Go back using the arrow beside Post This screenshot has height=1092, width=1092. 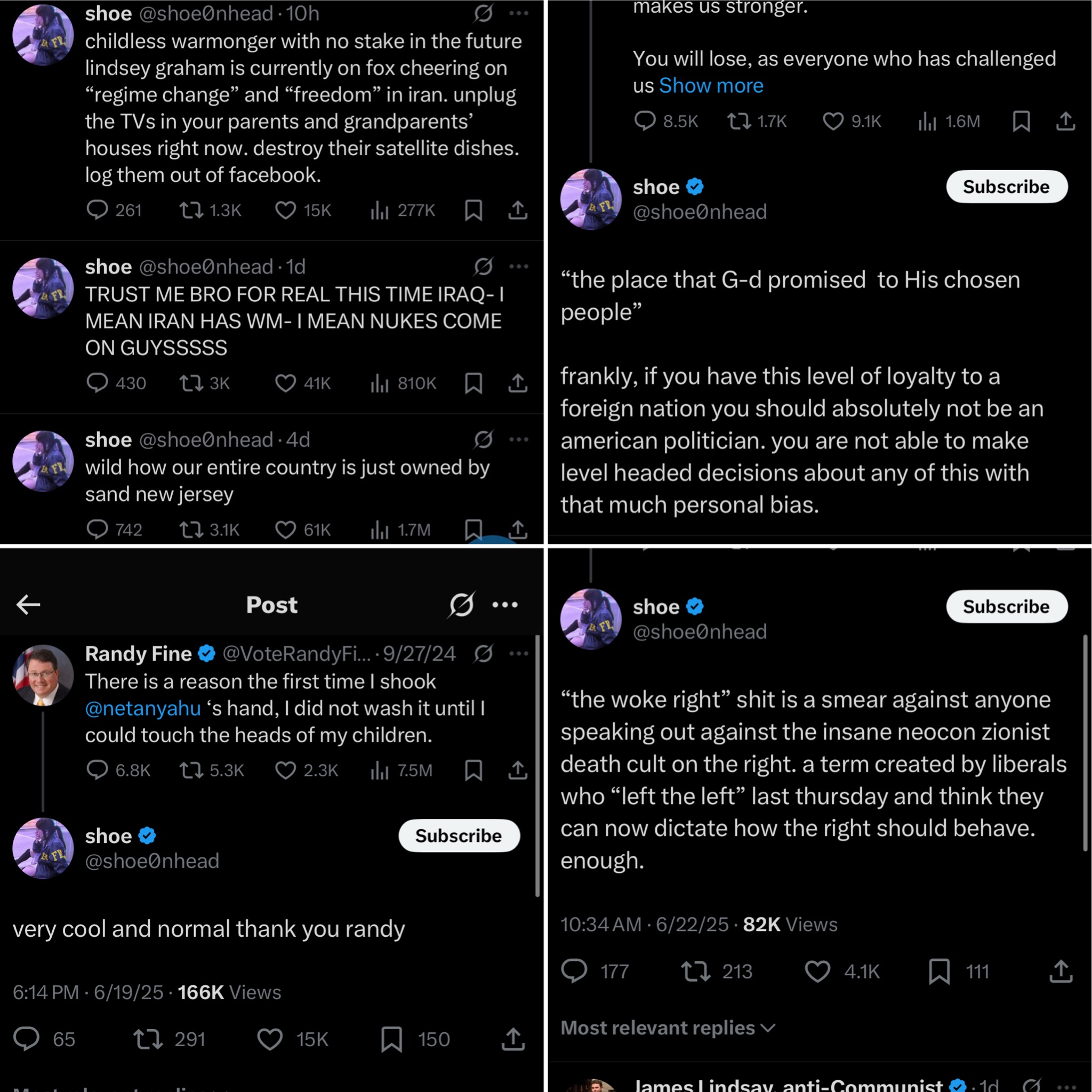click(x=28, y=604)
